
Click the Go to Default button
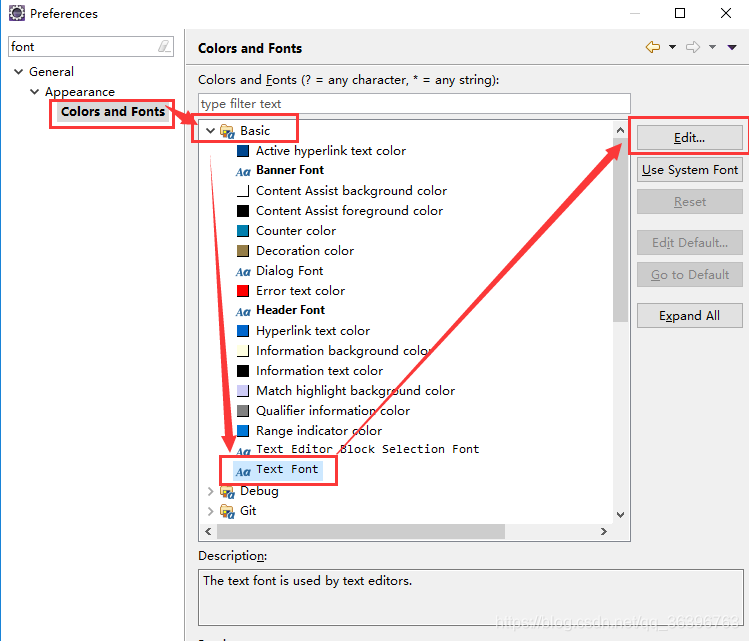689,275
